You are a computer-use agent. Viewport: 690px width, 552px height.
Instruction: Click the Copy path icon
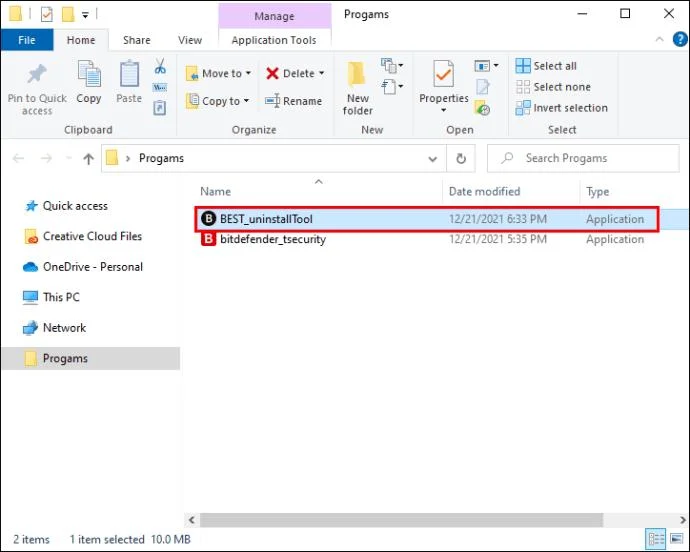(160, 87)
